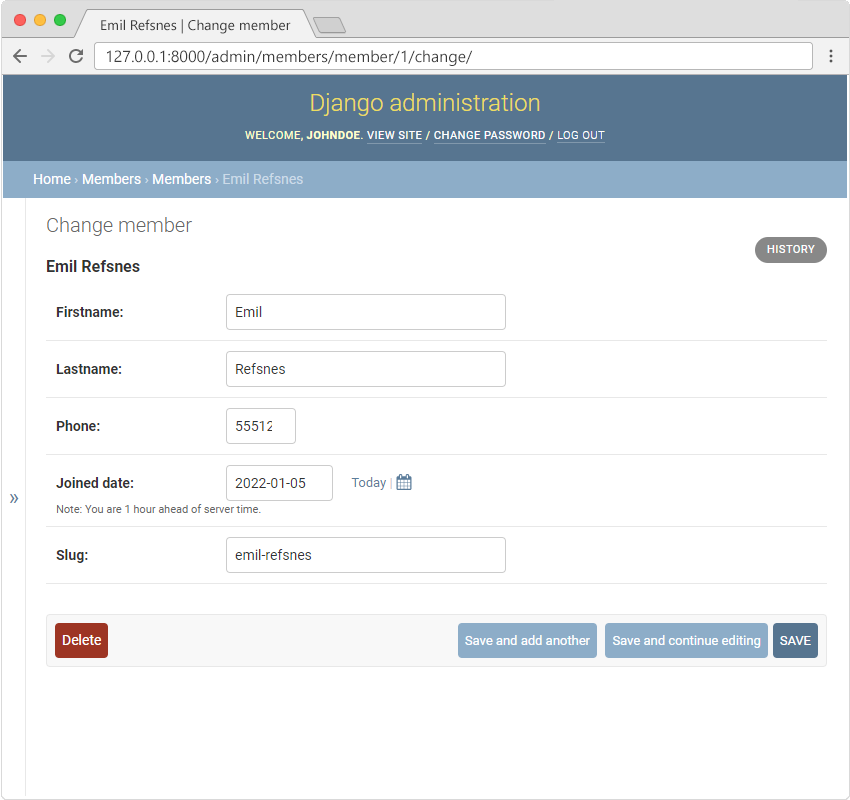The image size is (850, 800).
Task: Delete this member record
Action: pos(81,640)
